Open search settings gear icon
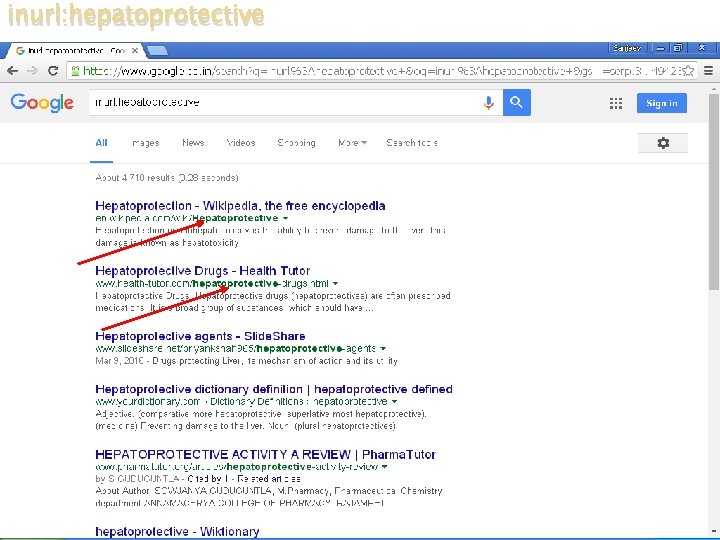Image resolution: width=720 pixels, height=540 pixels. pos(663,143)
